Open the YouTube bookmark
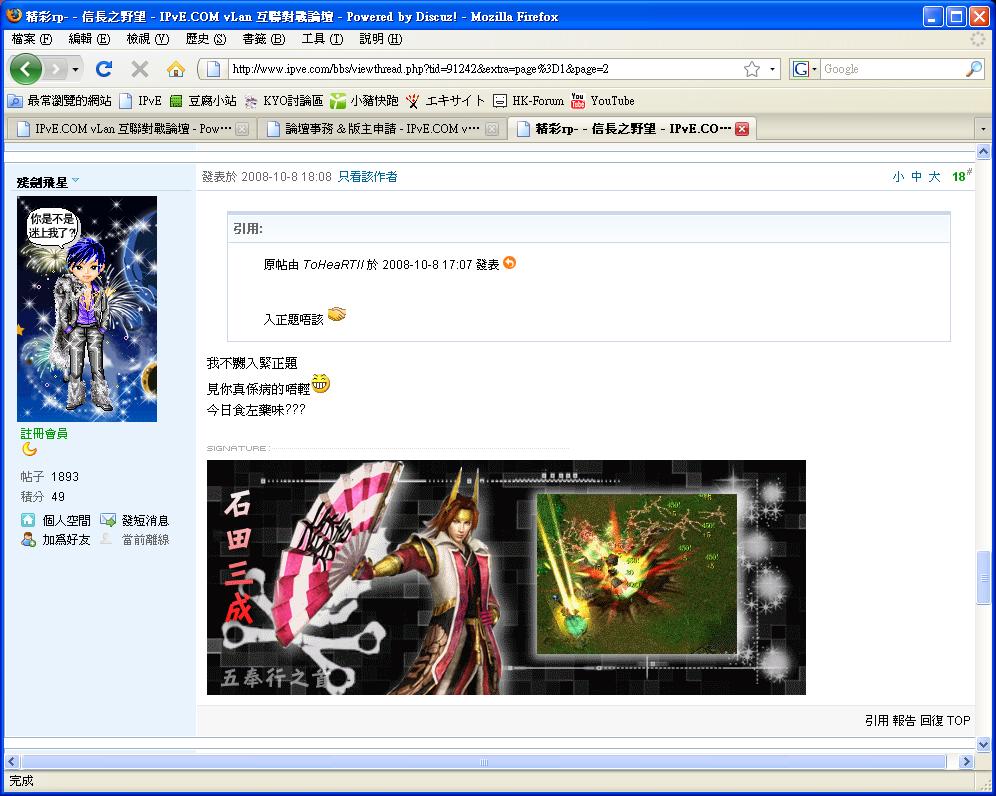Screen dimensions: 996x796 (x=603, y=100)
